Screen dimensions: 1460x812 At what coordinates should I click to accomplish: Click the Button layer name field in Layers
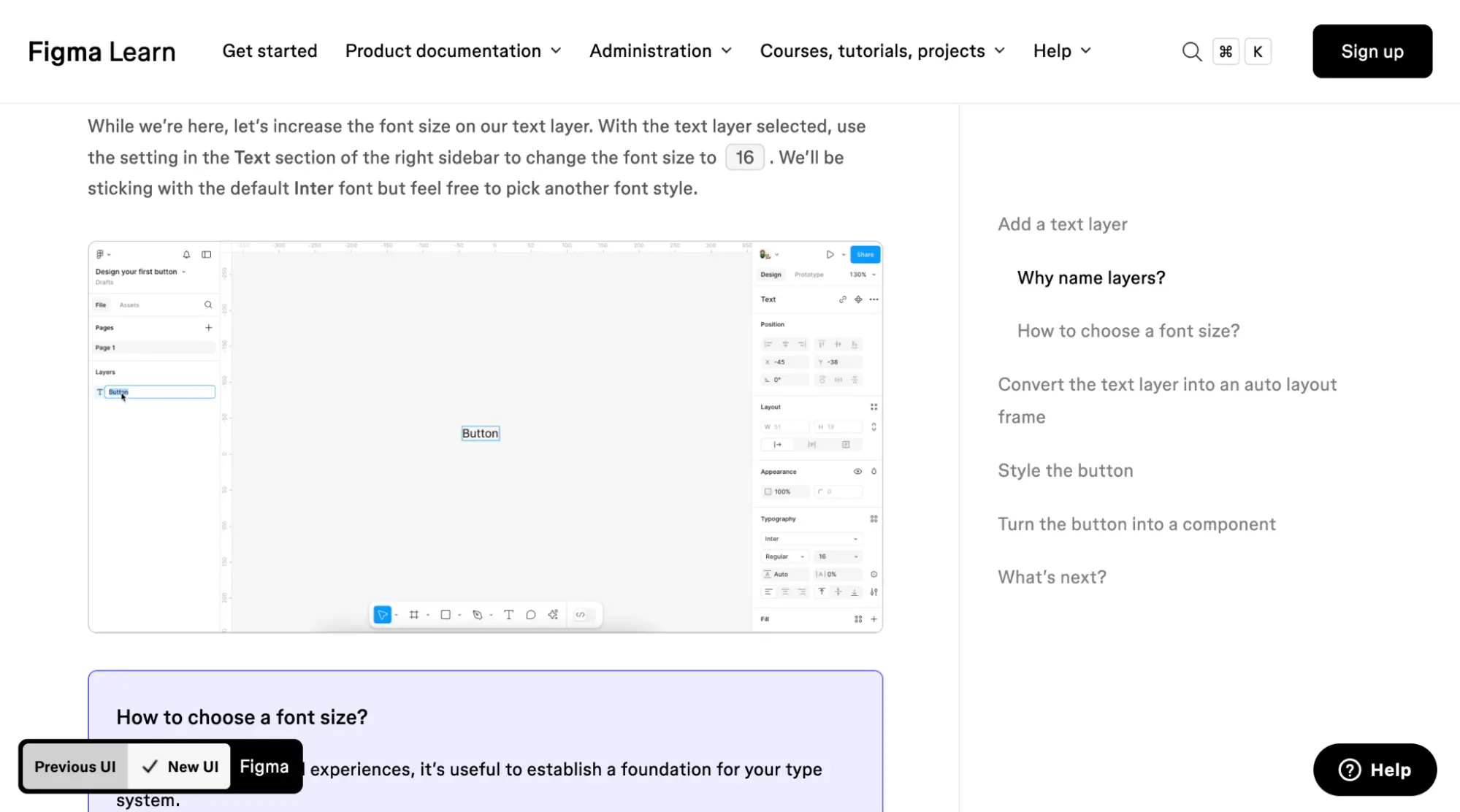click(159, 392)
